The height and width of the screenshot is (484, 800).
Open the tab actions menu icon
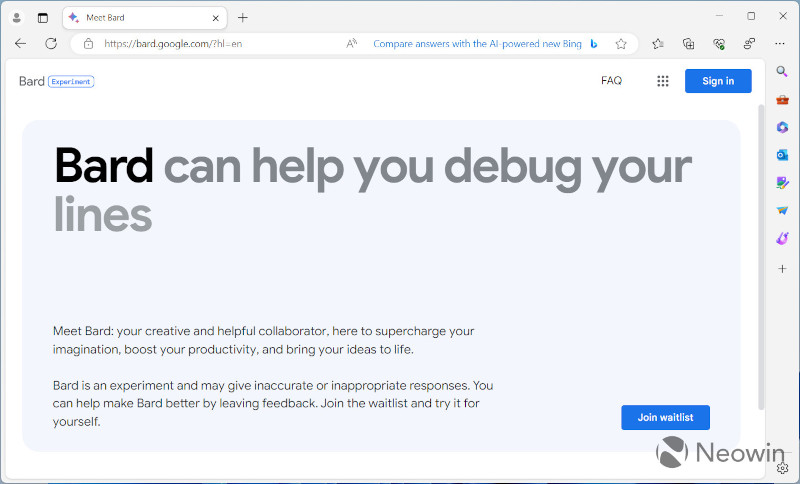click(43, 18)
